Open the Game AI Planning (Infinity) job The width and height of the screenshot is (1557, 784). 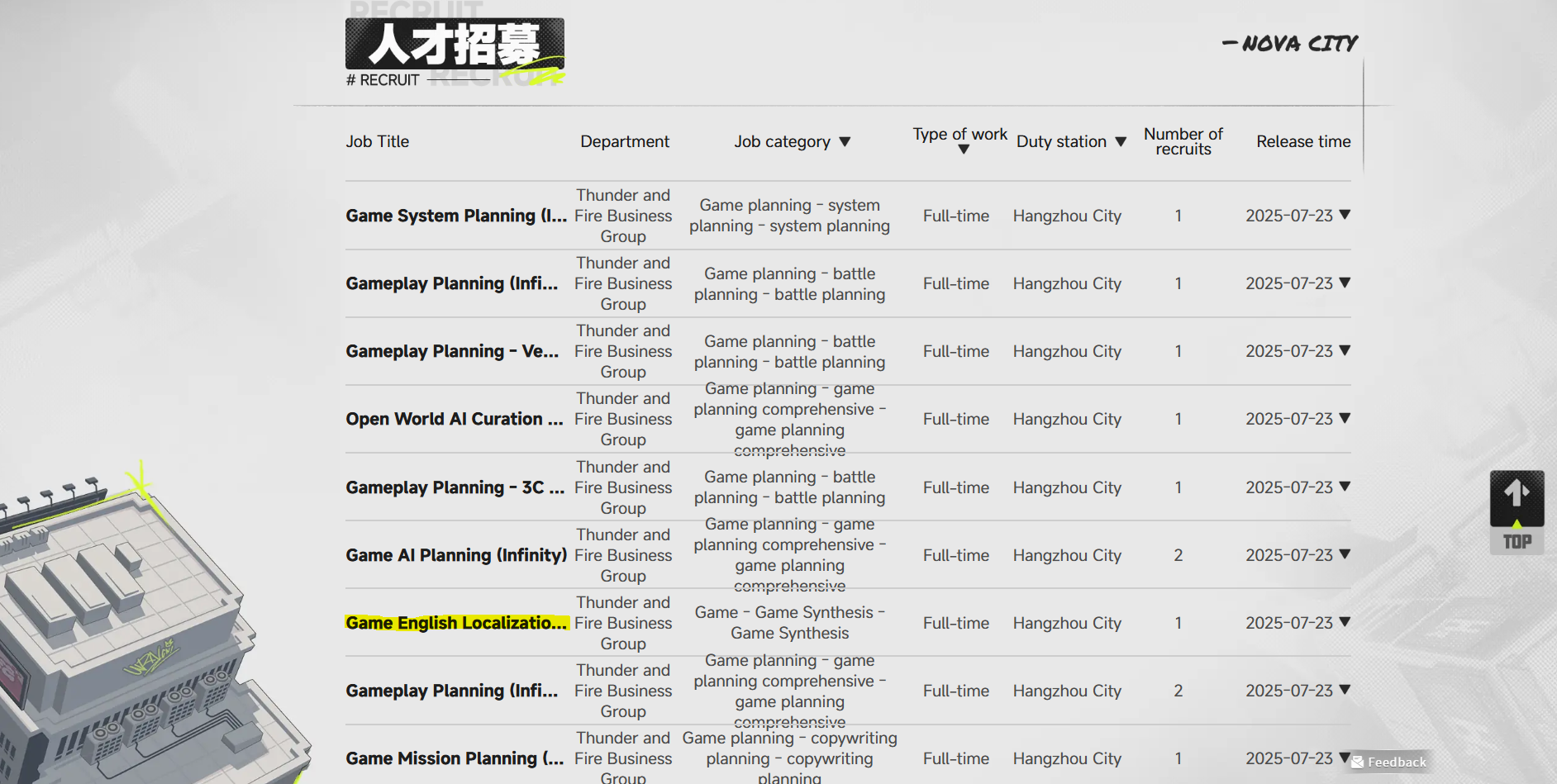tap(456, 555)
